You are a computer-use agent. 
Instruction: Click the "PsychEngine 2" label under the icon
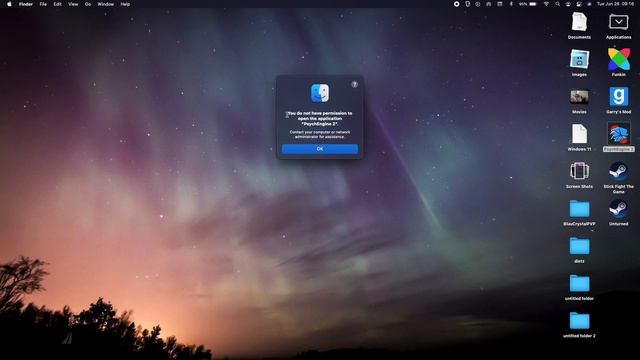click(618, 149)
